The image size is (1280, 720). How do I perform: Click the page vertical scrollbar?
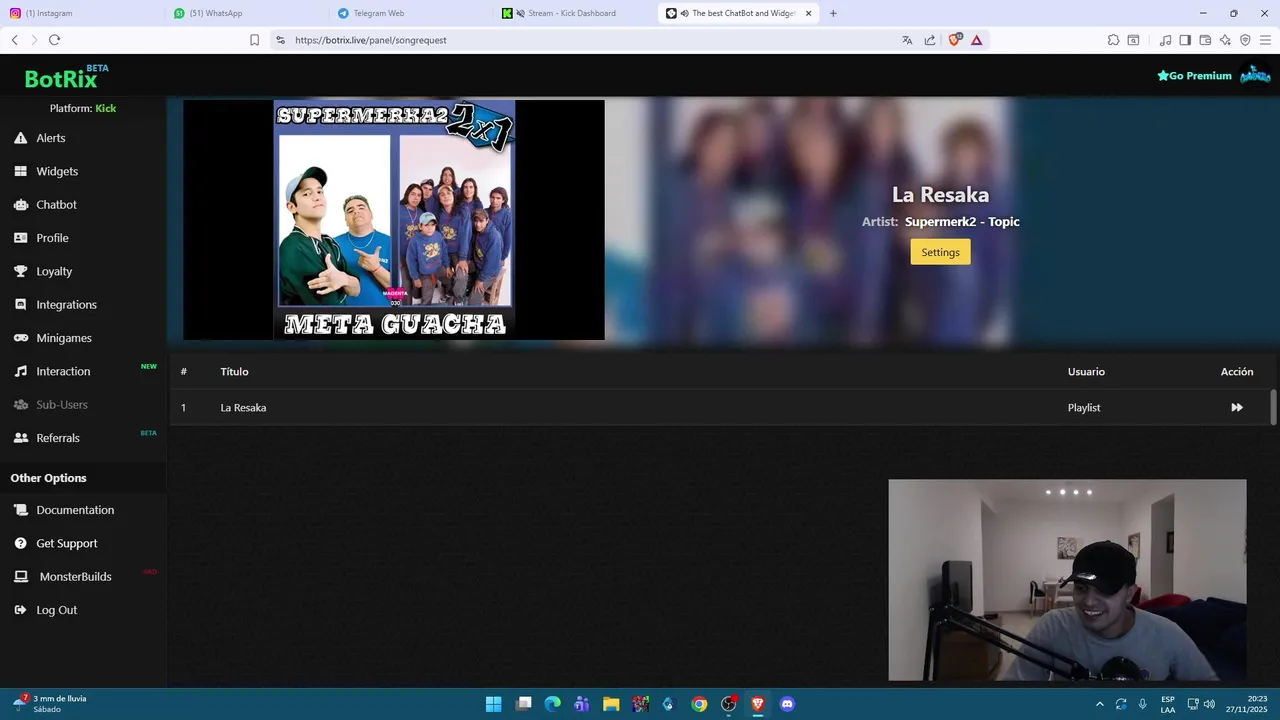coord(1274,407)
